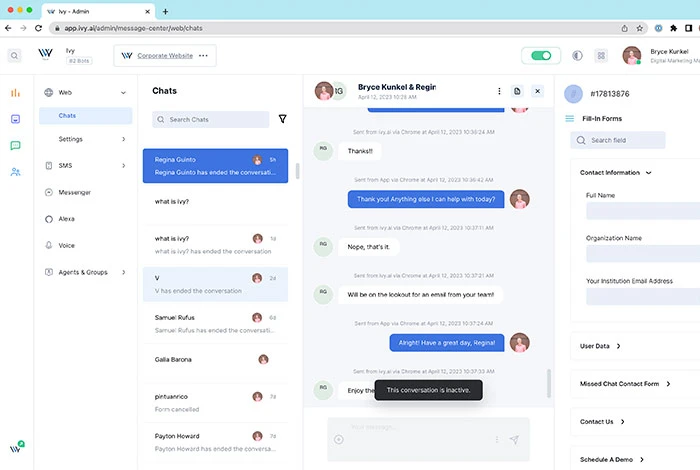Expand the Settings submenu

[124, 139]
